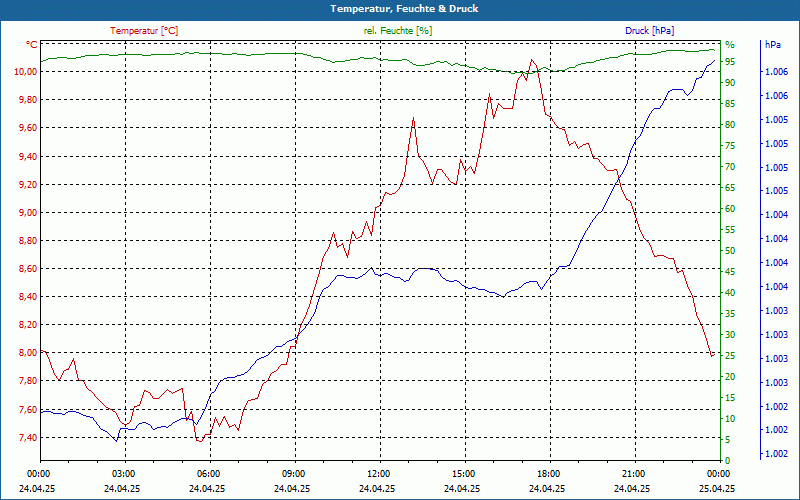
Task: Click the "21:00" time axis label
Action: point(633,474)
